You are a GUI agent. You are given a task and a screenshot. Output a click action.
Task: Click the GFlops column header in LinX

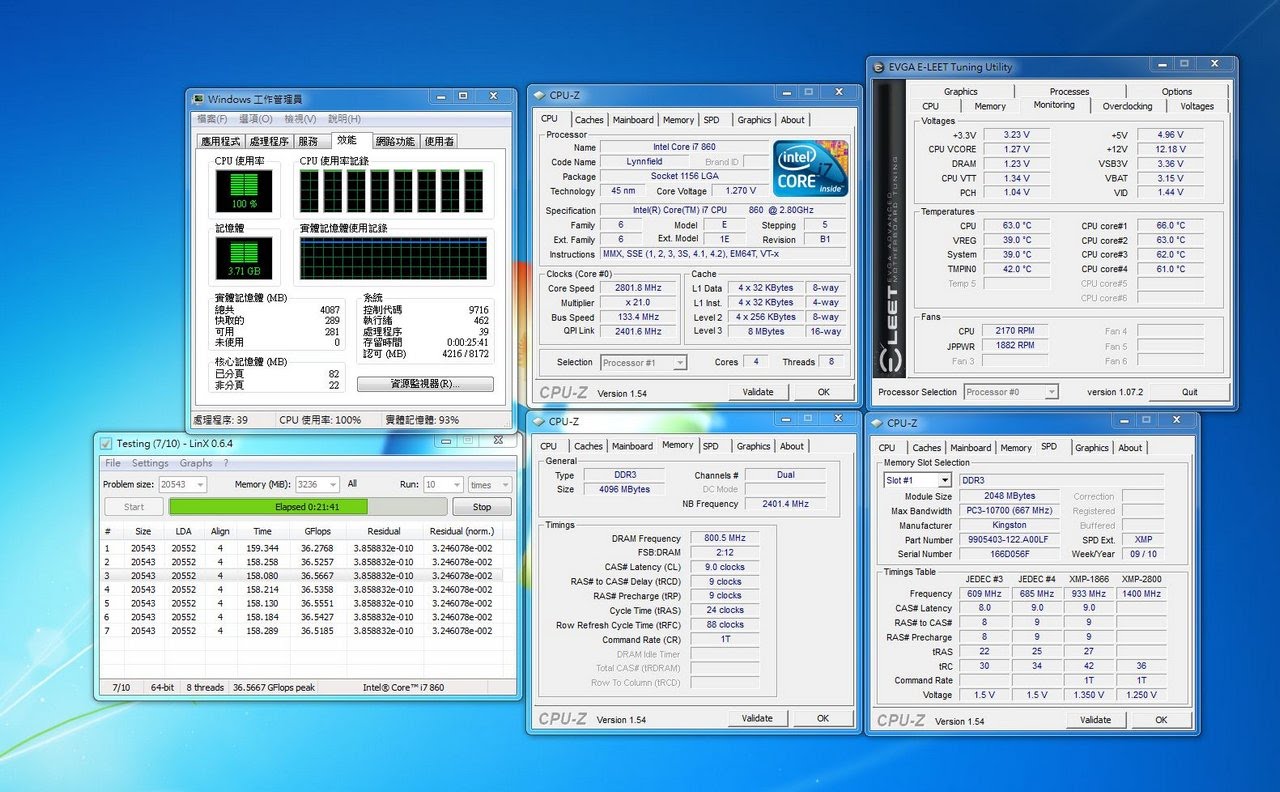(316, 531)
